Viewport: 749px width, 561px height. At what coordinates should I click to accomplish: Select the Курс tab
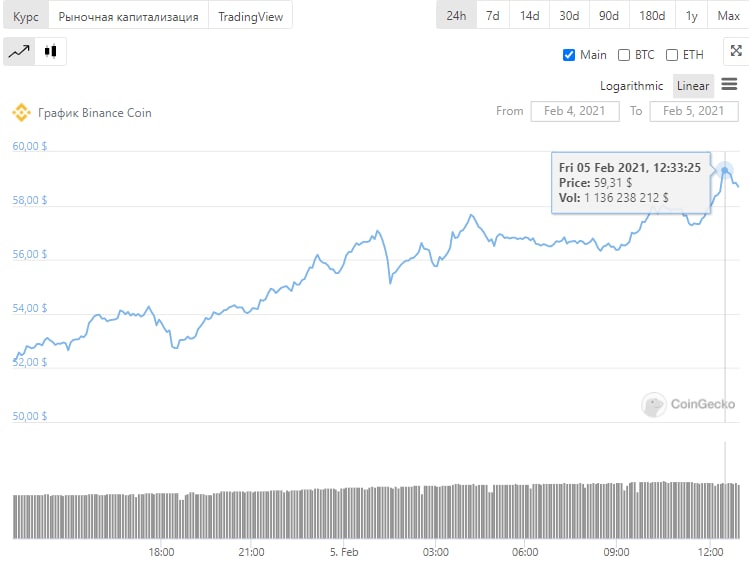point(26,17)
